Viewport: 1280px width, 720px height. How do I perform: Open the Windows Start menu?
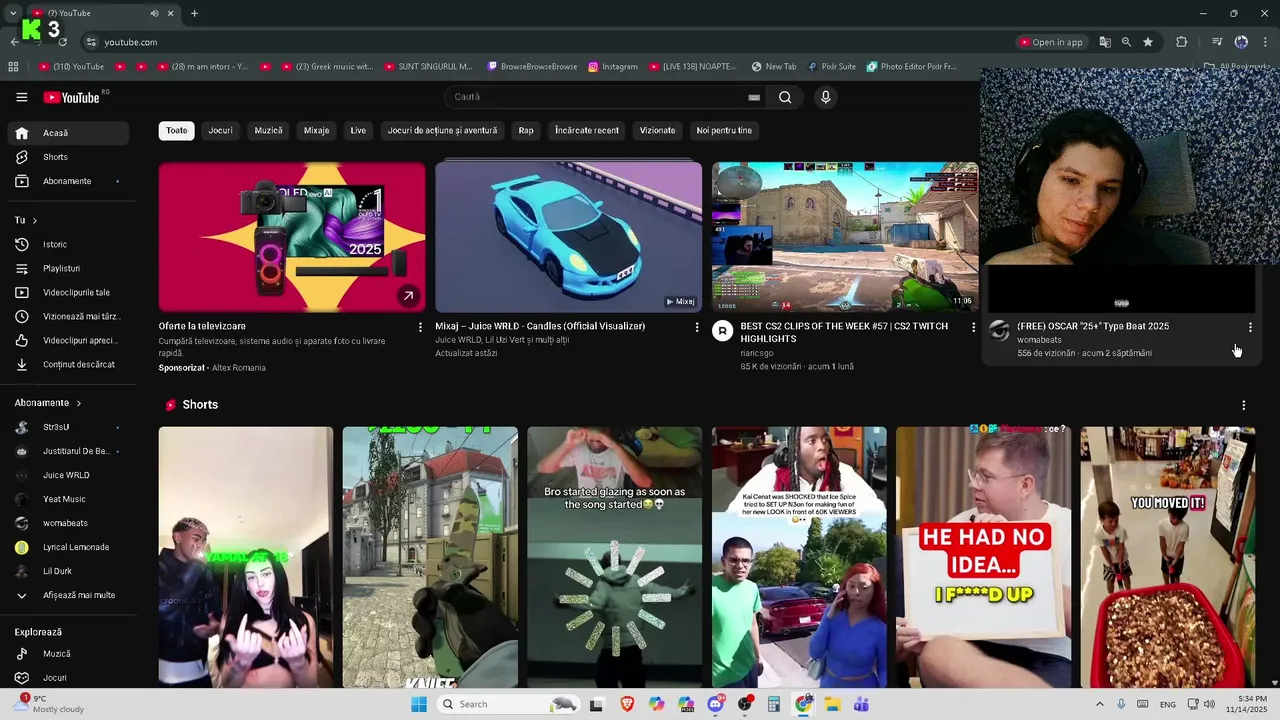tap(419, 704)
